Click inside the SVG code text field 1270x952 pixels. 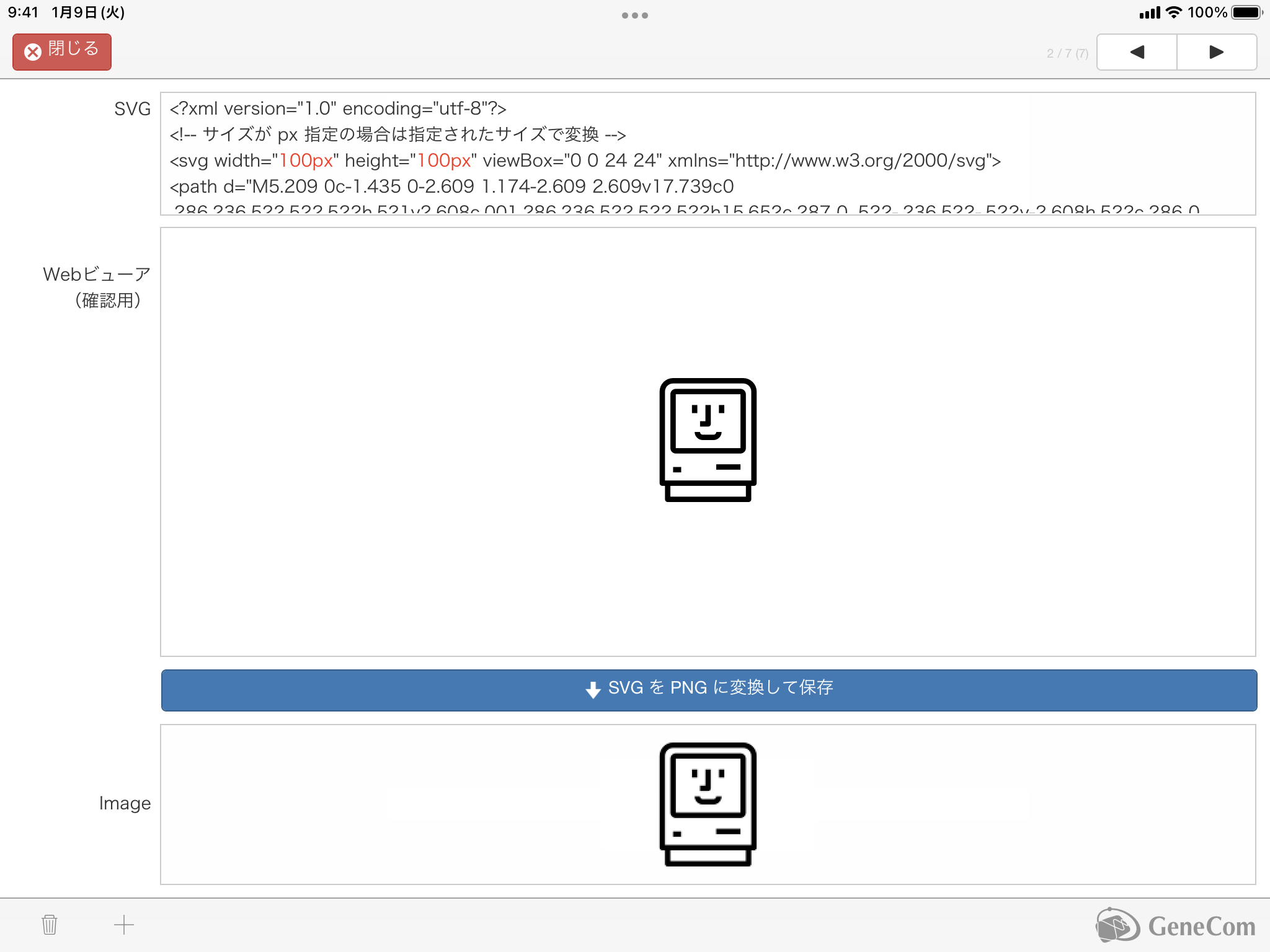[708, 154]
